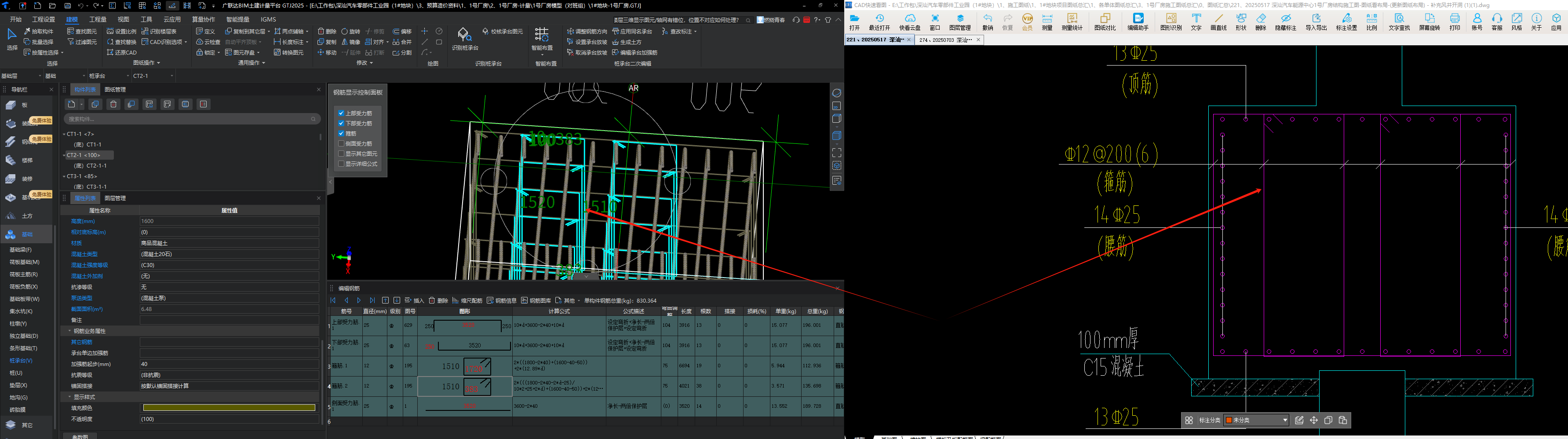The width and height of the screenshot is (1568, 439).
Task: Enable 显示其它图元 checkbox
Action: (342, 154)
